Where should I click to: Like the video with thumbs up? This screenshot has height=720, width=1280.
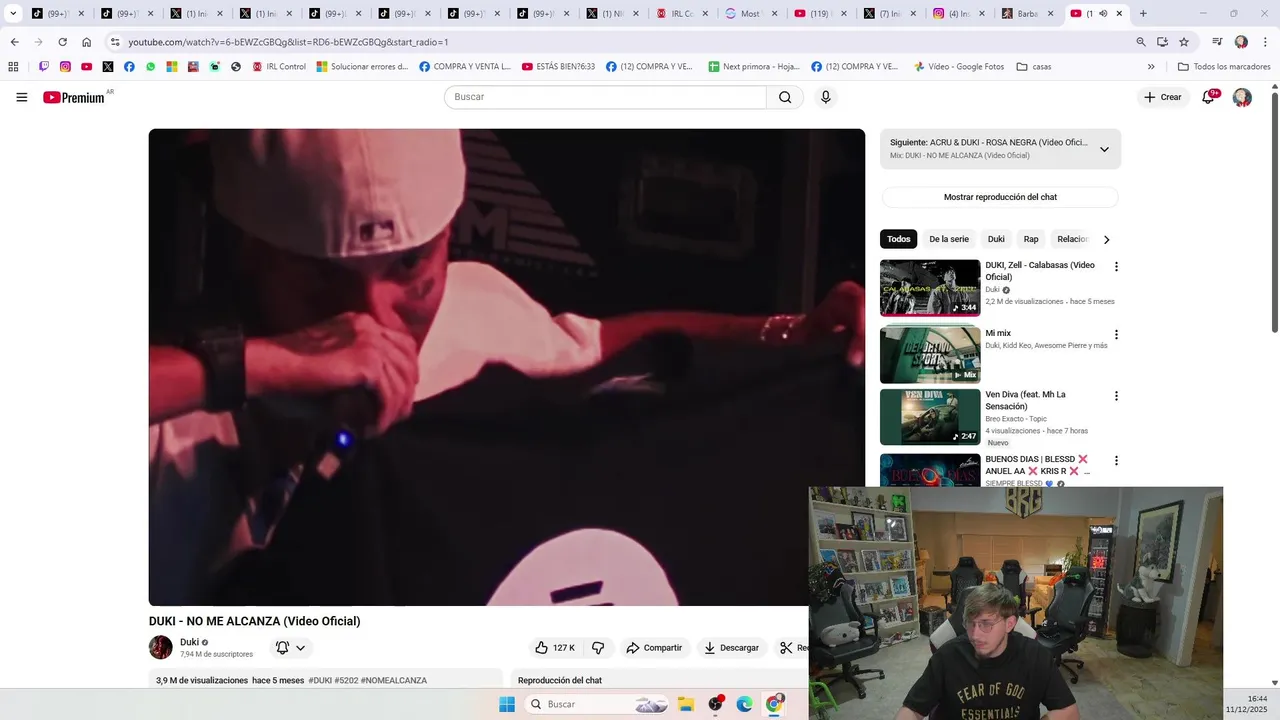pos(555,648)
